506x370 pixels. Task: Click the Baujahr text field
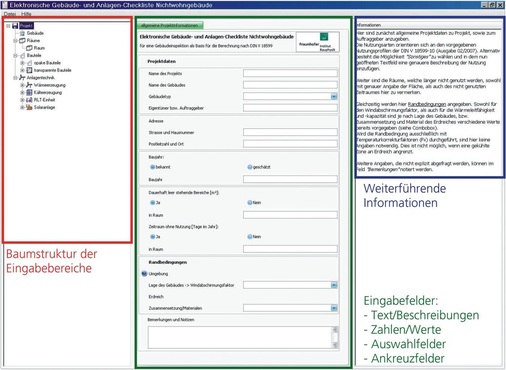(x=290, y=179)
